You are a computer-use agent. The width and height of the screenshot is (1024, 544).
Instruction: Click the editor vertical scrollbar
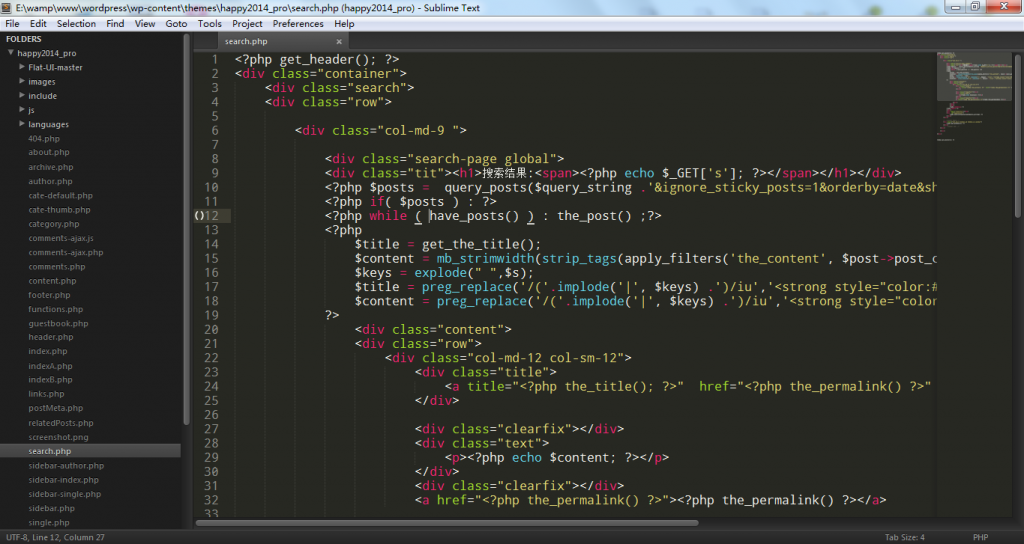pyautogui.click(x=1018, y=136)
